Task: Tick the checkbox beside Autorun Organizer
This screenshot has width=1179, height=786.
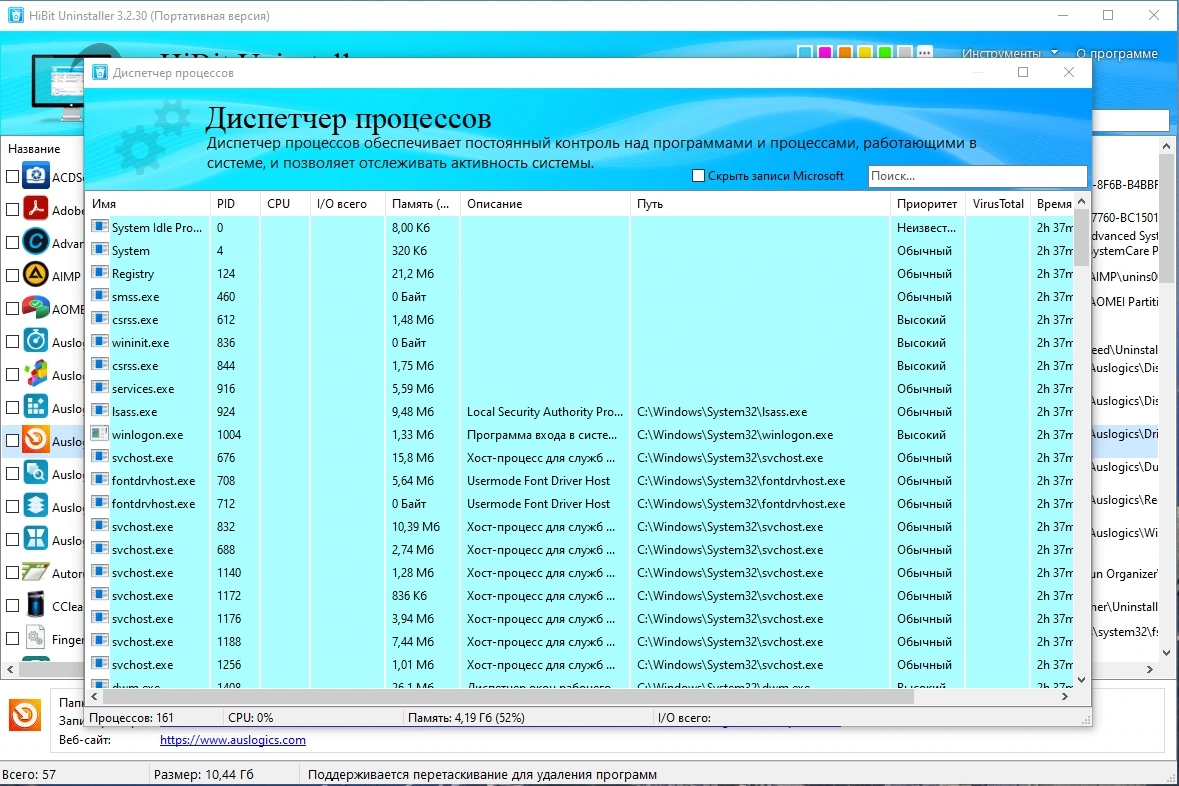Action: (12, 572)
